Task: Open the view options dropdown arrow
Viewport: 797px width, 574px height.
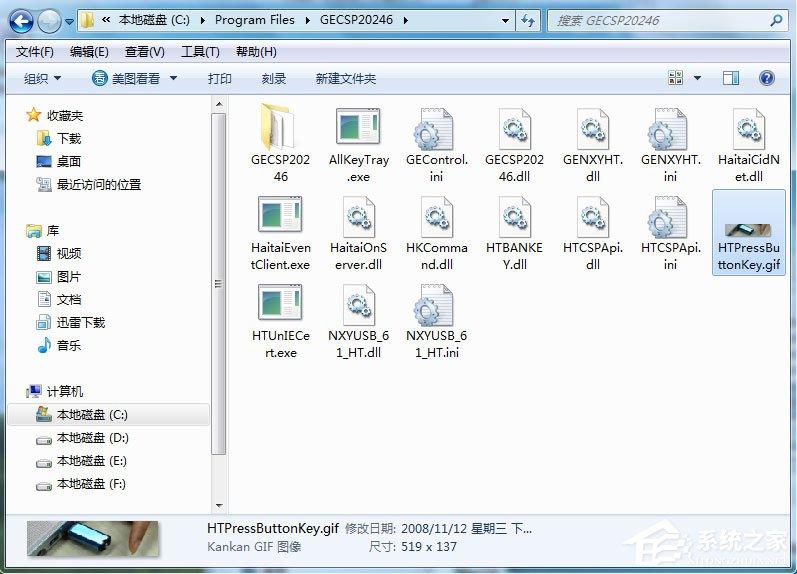Action: coord(697,78)
